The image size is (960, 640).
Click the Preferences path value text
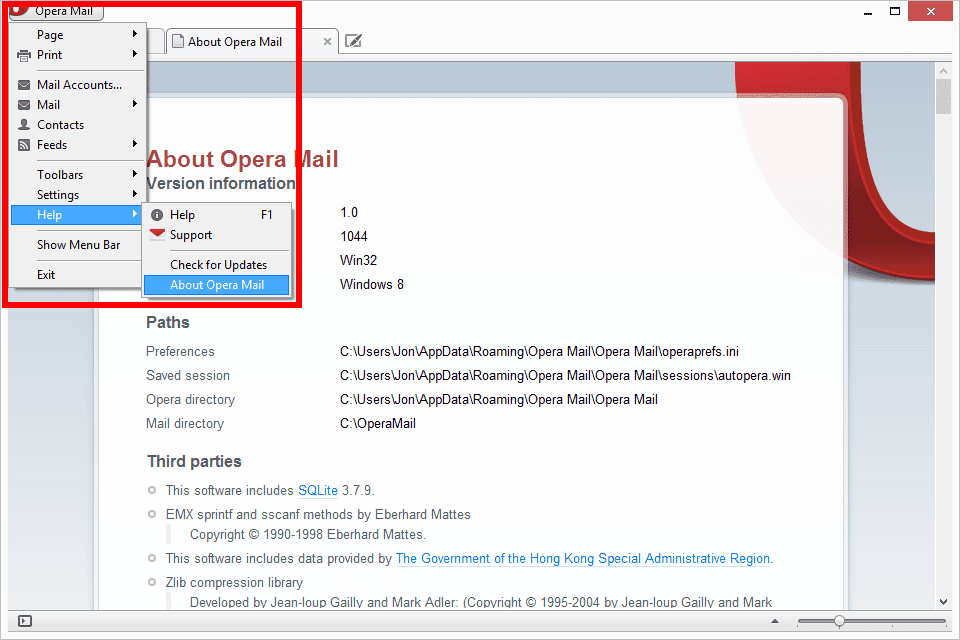pos(539,352)
